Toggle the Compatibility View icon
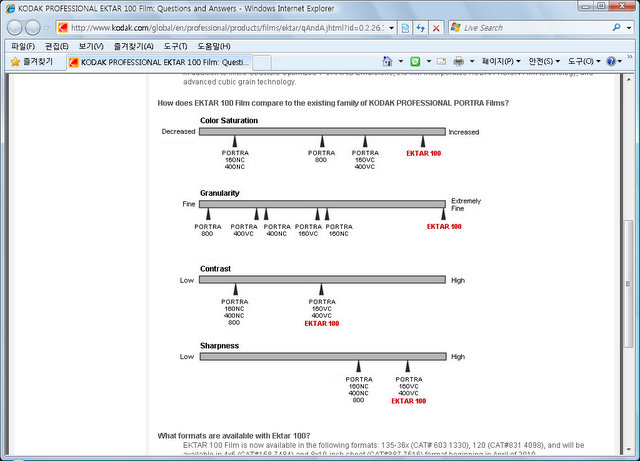The image size is (640, 461). pyautogui.click(x=405, y=28)
